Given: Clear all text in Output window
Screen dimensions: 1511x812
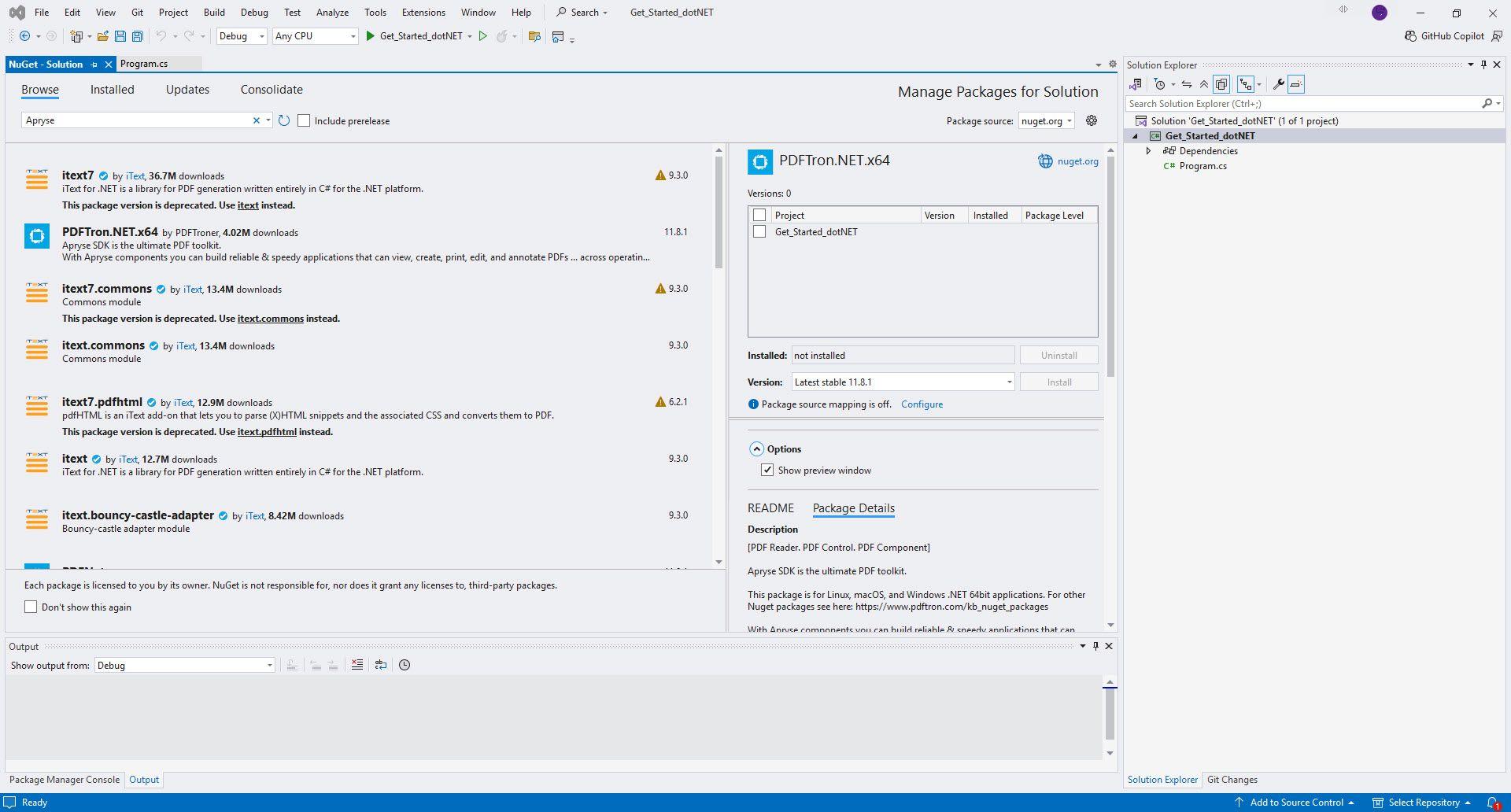Looking at the screenshot, I should pos(357,665).
